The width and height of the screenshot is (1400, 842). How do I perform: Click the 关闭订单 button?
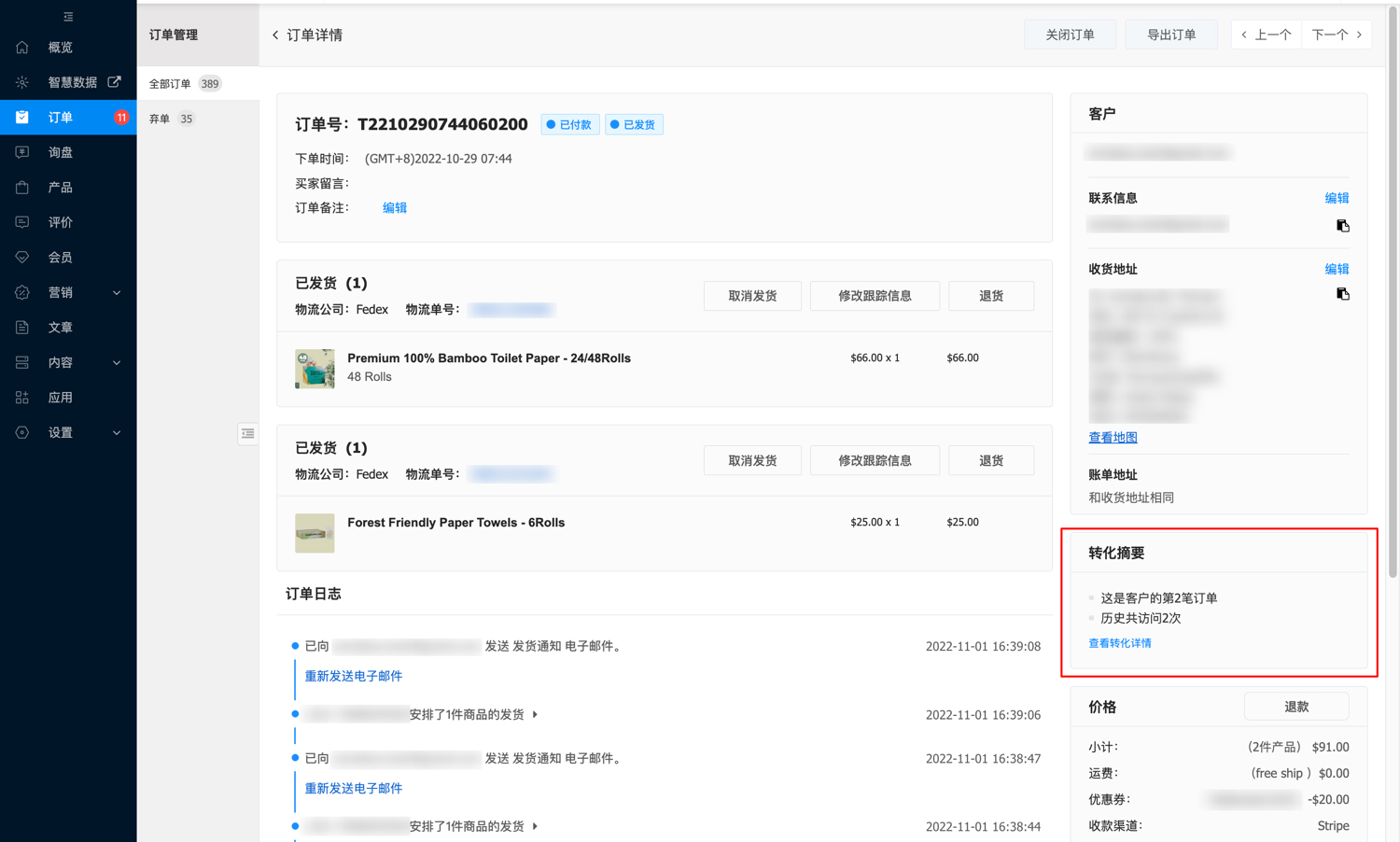coord(1070,35)
